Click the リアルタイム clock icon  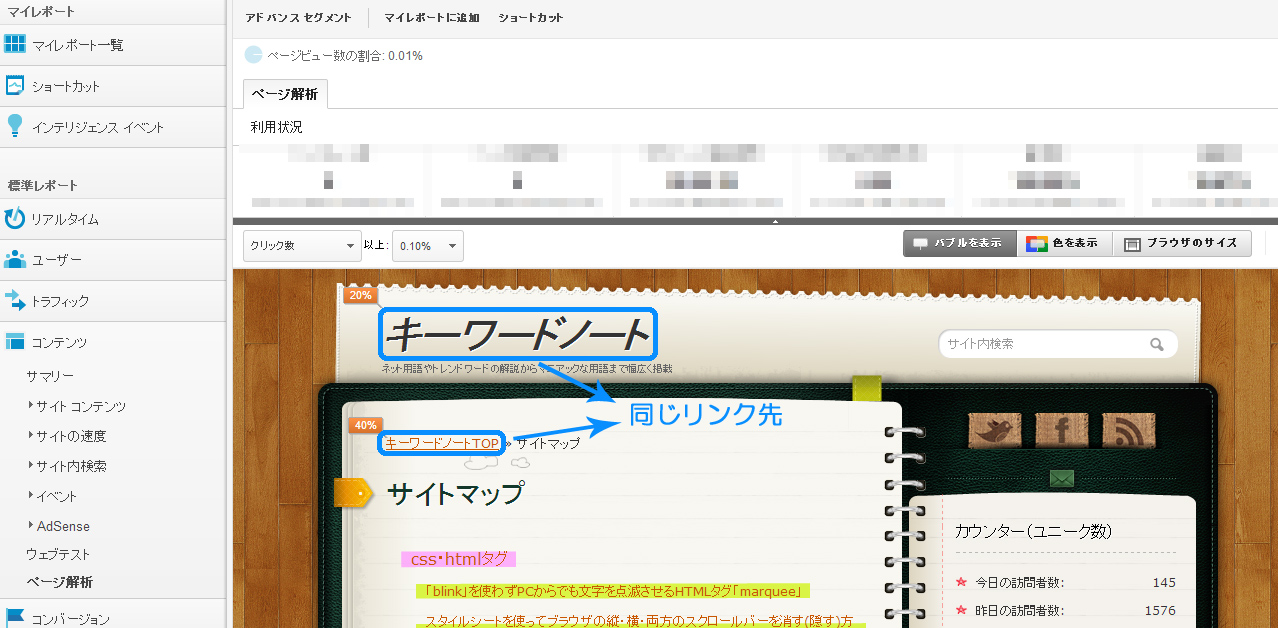(14, 219)
